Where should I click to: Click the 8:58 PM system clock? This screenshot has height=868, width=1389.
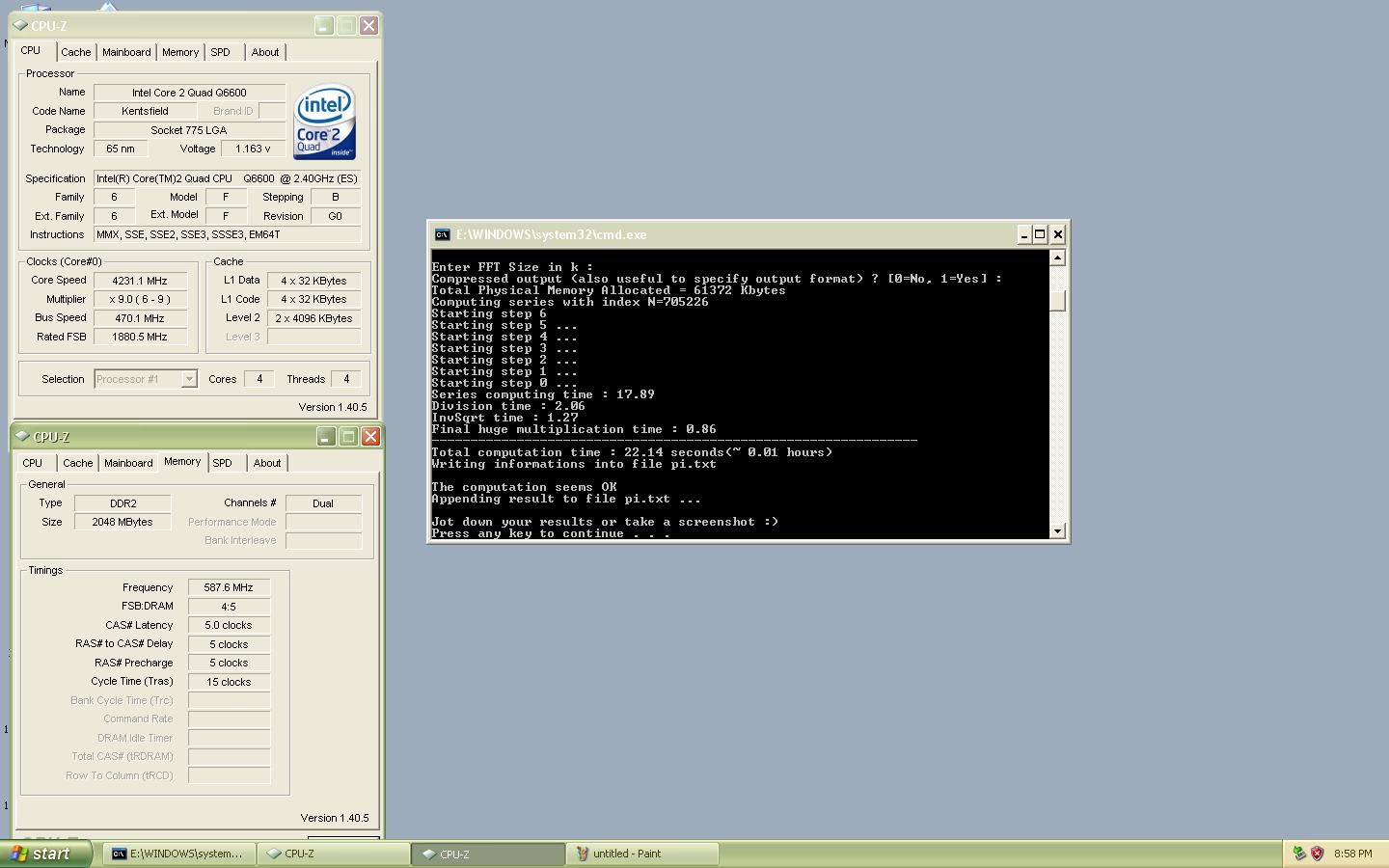1353,854
